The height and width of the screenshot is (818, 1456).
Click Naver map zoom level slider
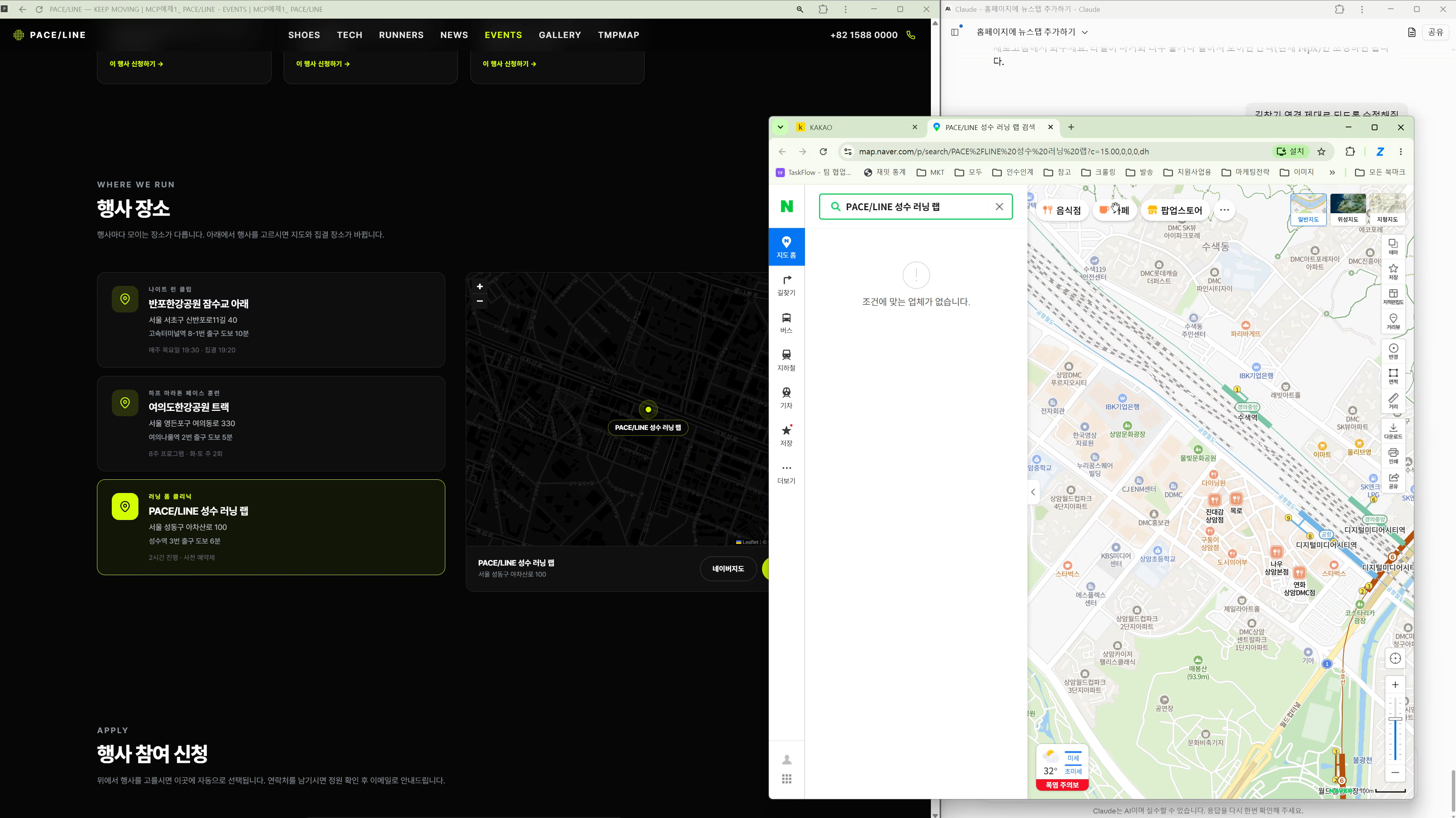pos(1395,729)
